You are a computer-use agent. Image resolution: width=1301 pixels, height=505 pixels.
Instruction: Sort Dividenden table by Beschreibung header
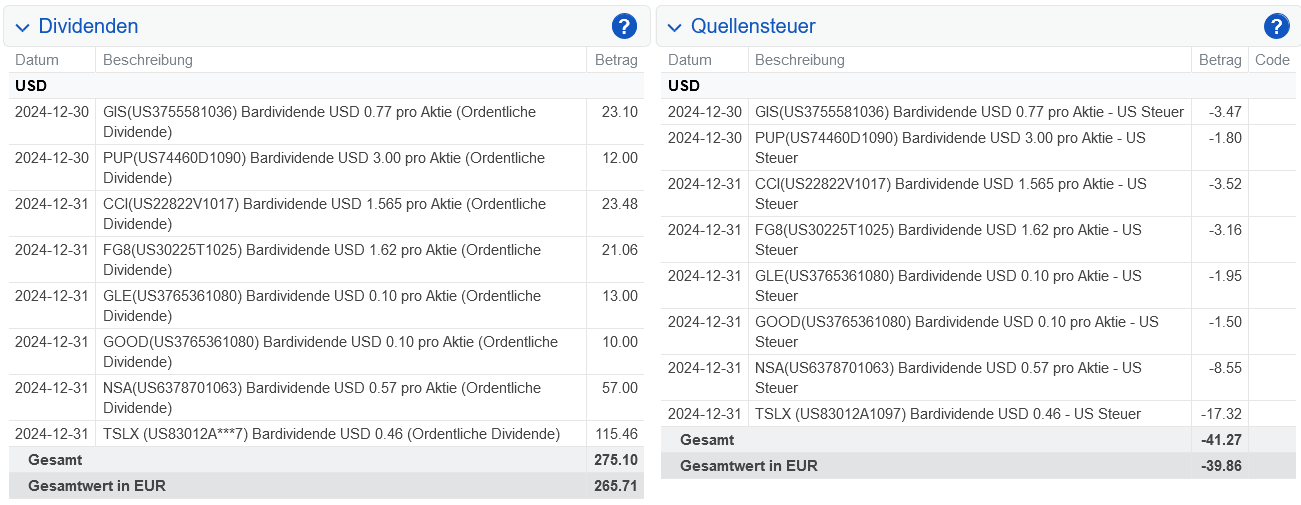point(148,60)
